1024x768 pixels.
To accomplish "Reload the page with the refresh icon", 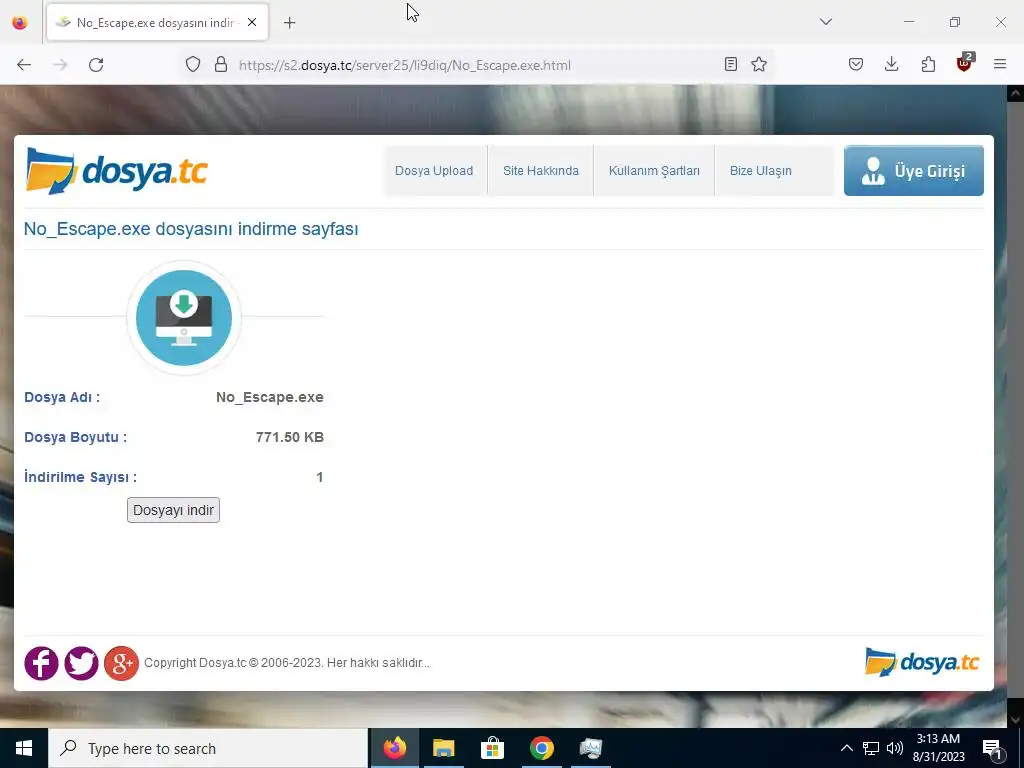I will [96, 65].
